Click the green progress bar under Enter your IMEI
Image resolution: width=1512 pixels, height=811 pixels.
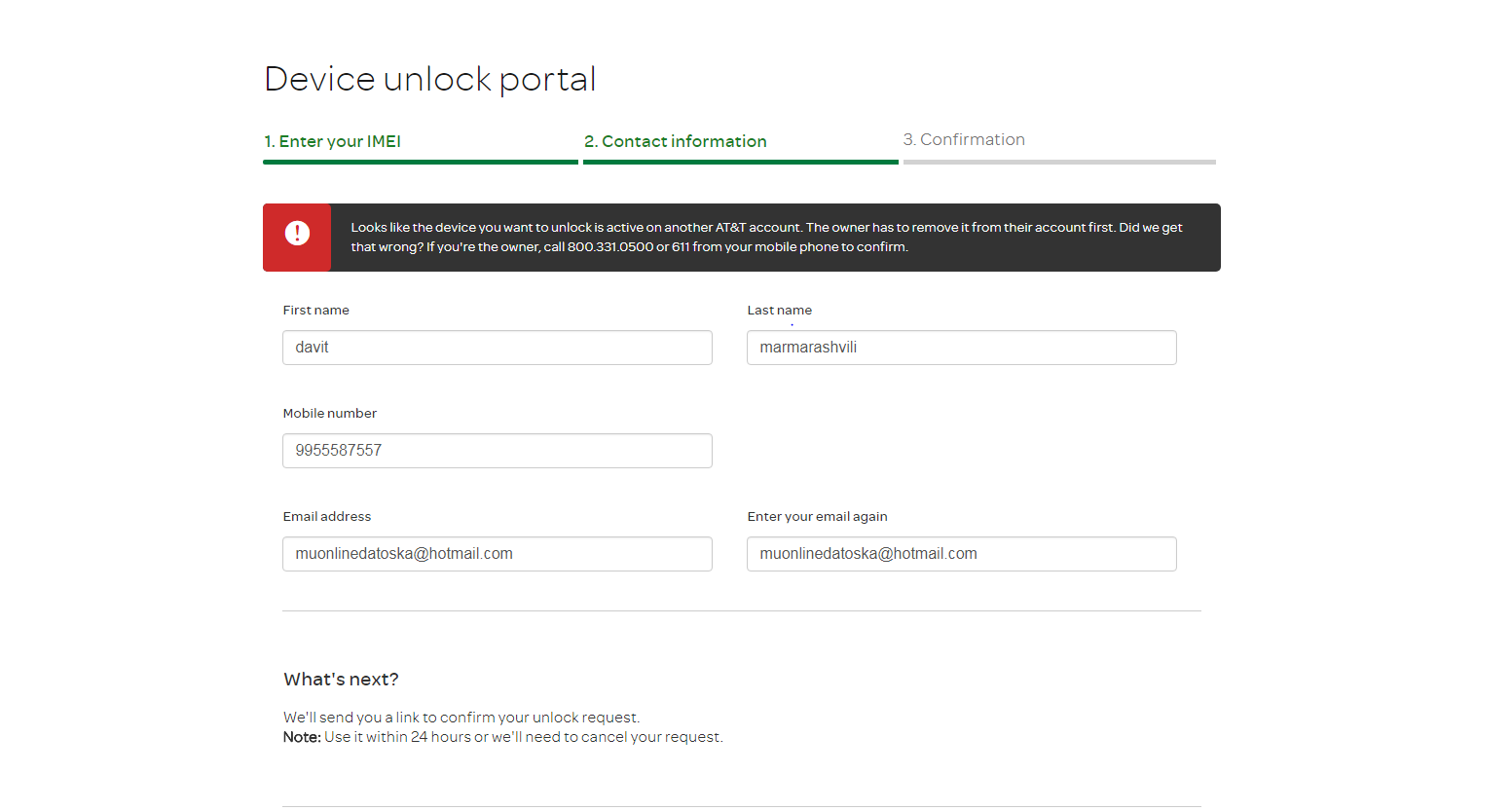click(420, 162)
